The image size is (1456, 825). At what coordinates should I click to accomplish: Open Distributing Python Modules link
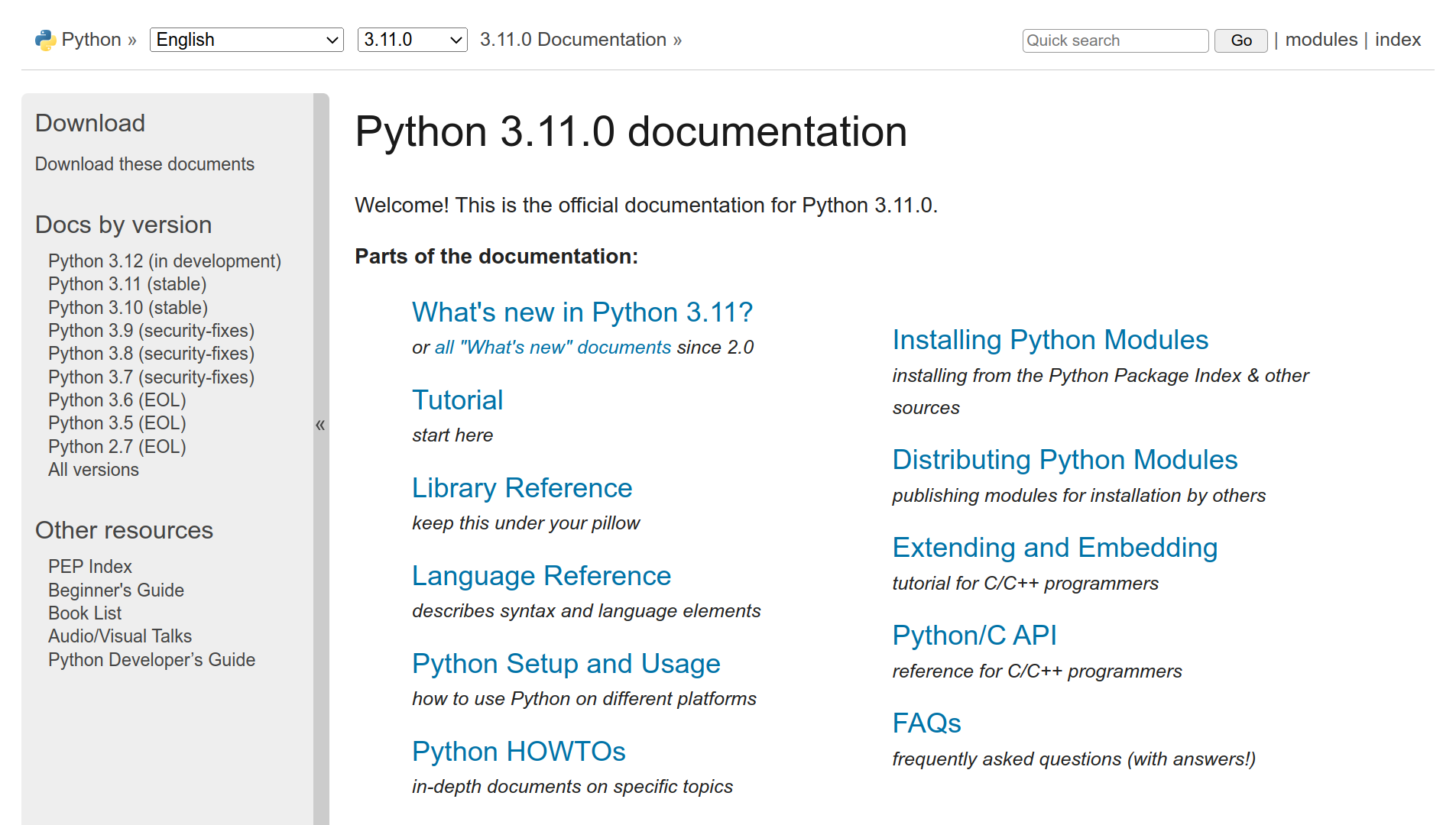click(1065, 460)
